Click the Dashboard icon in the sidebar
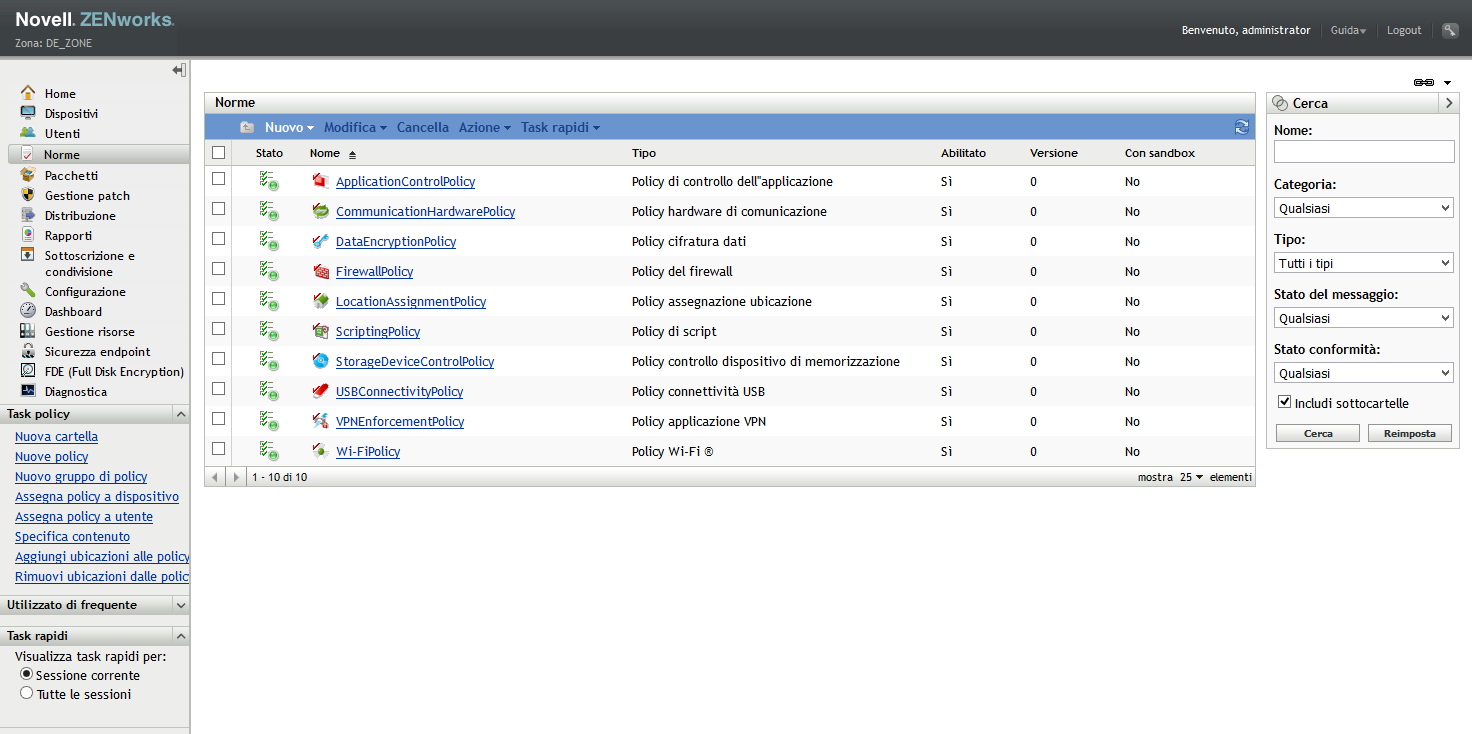The image size is (1472, 734). pos(28,311)
